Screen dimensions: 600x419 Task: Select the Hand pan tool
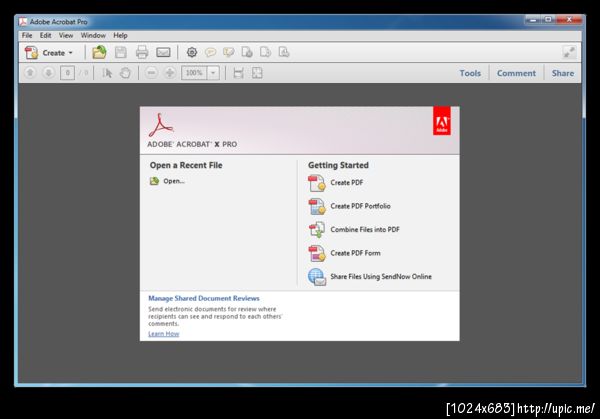click(125, 73)
